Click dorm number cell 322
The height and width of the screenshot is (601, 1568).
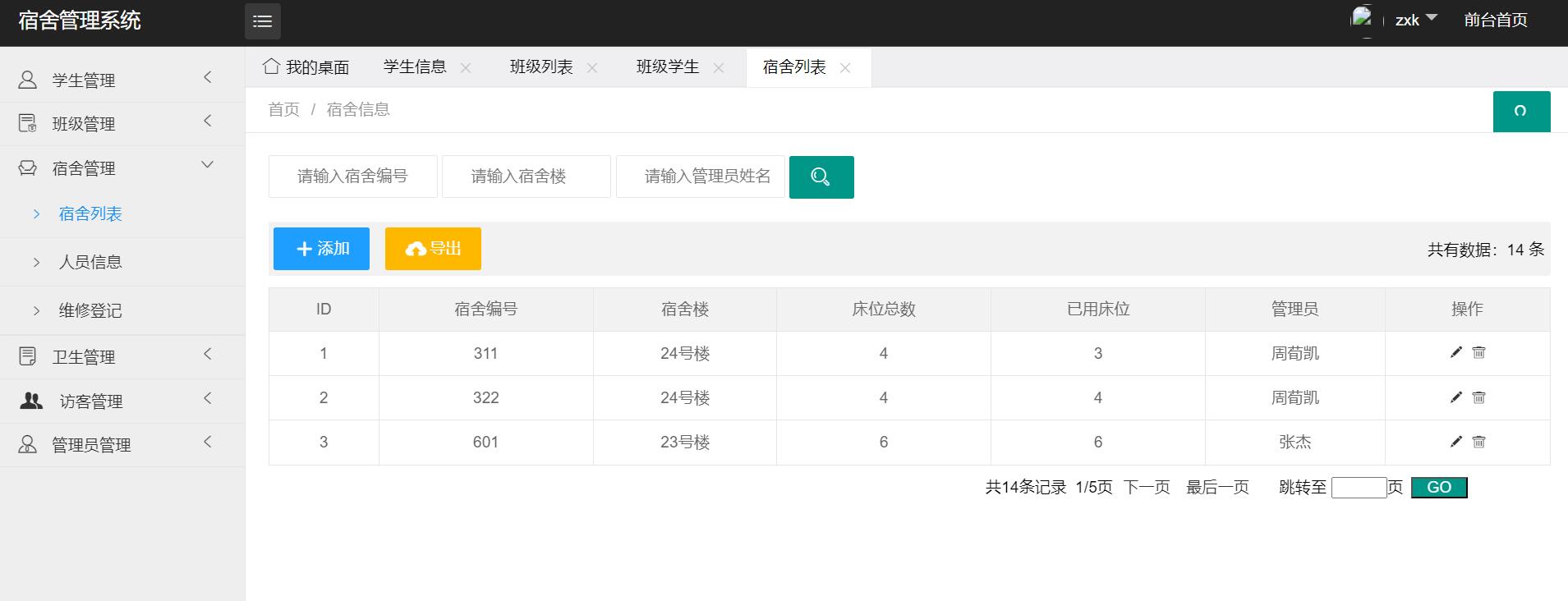[486, 398]
